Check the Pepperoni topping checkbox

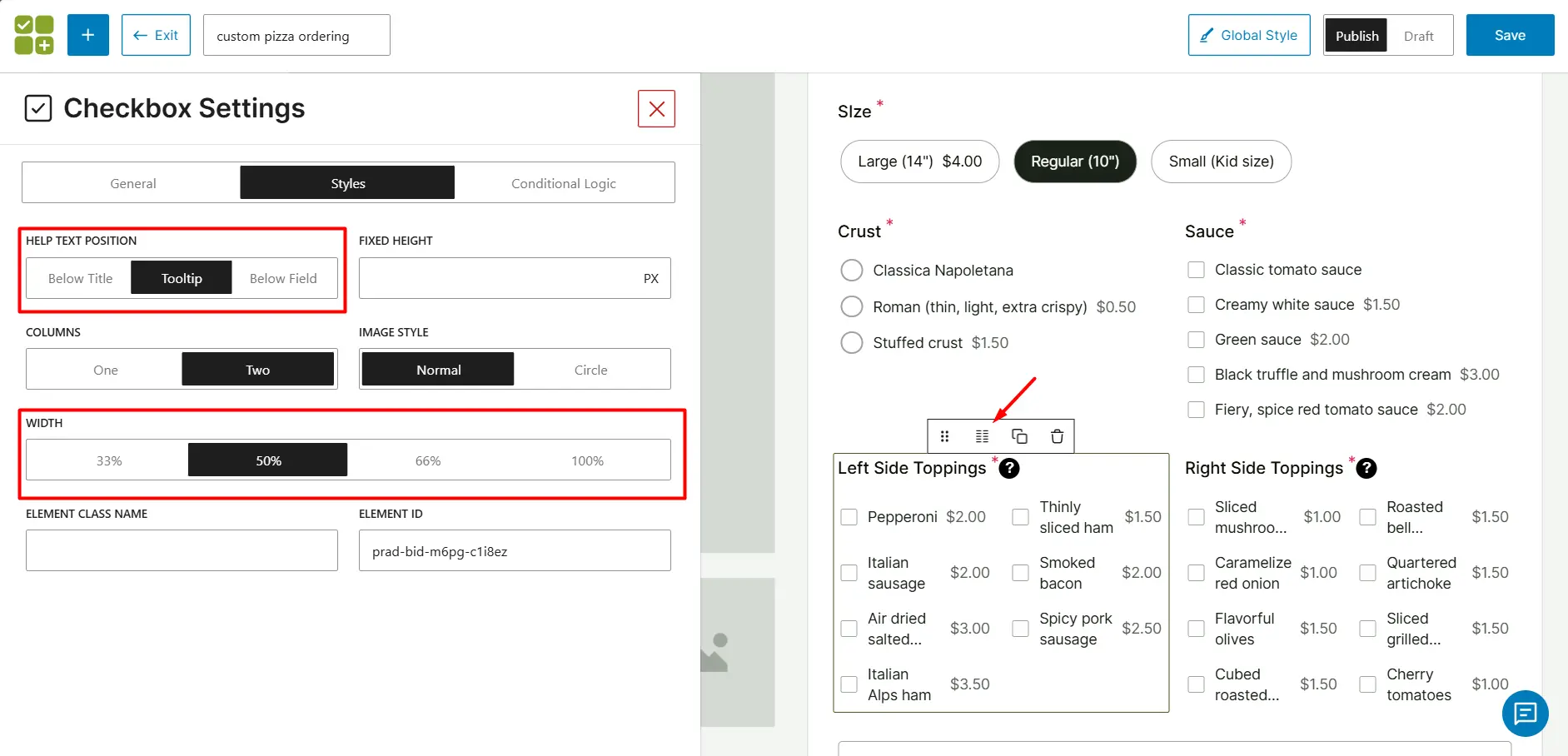coord(849,517)
